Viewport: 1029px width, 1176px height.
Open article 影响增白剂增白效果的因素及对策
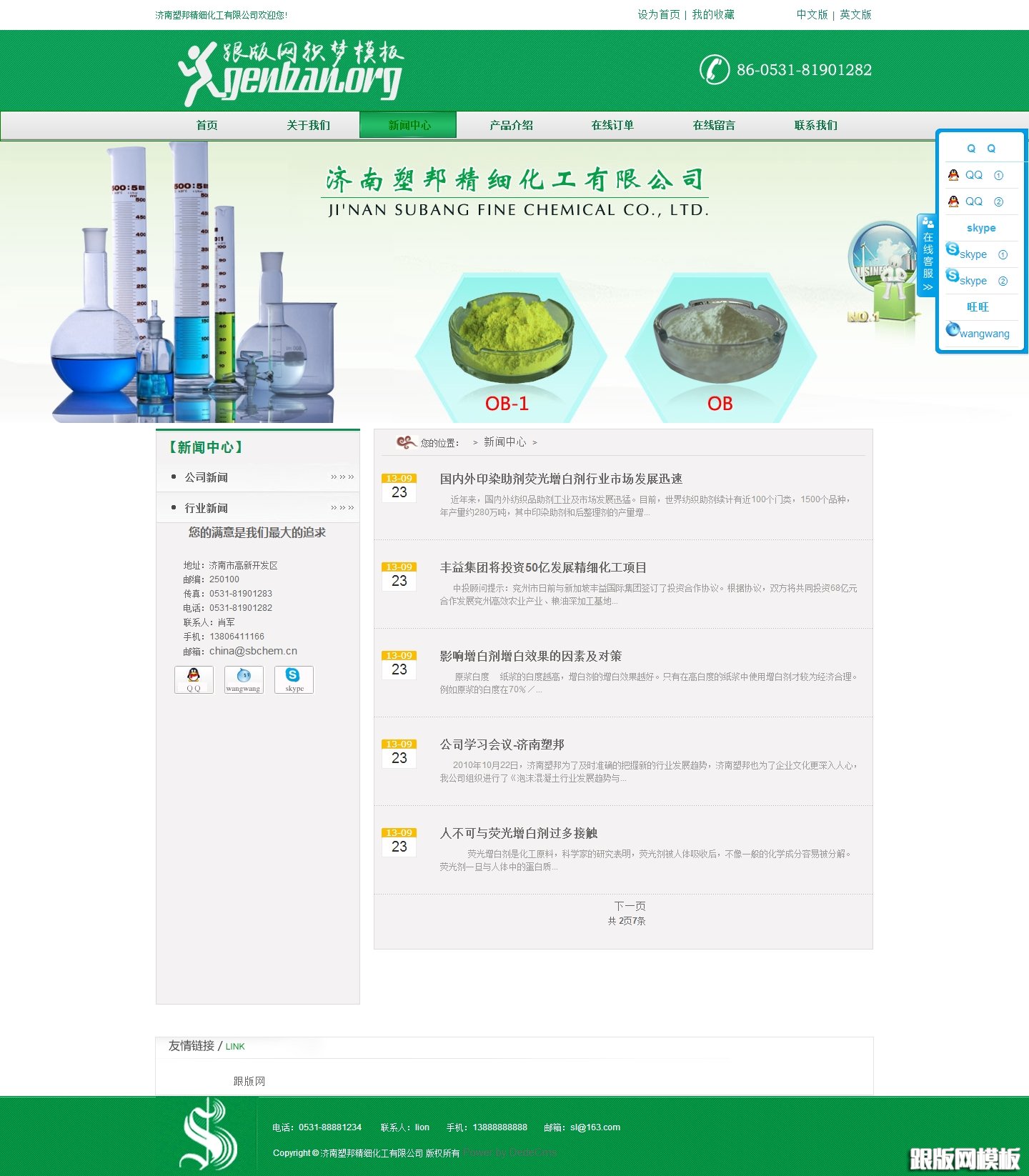click(x=531, y=656)
